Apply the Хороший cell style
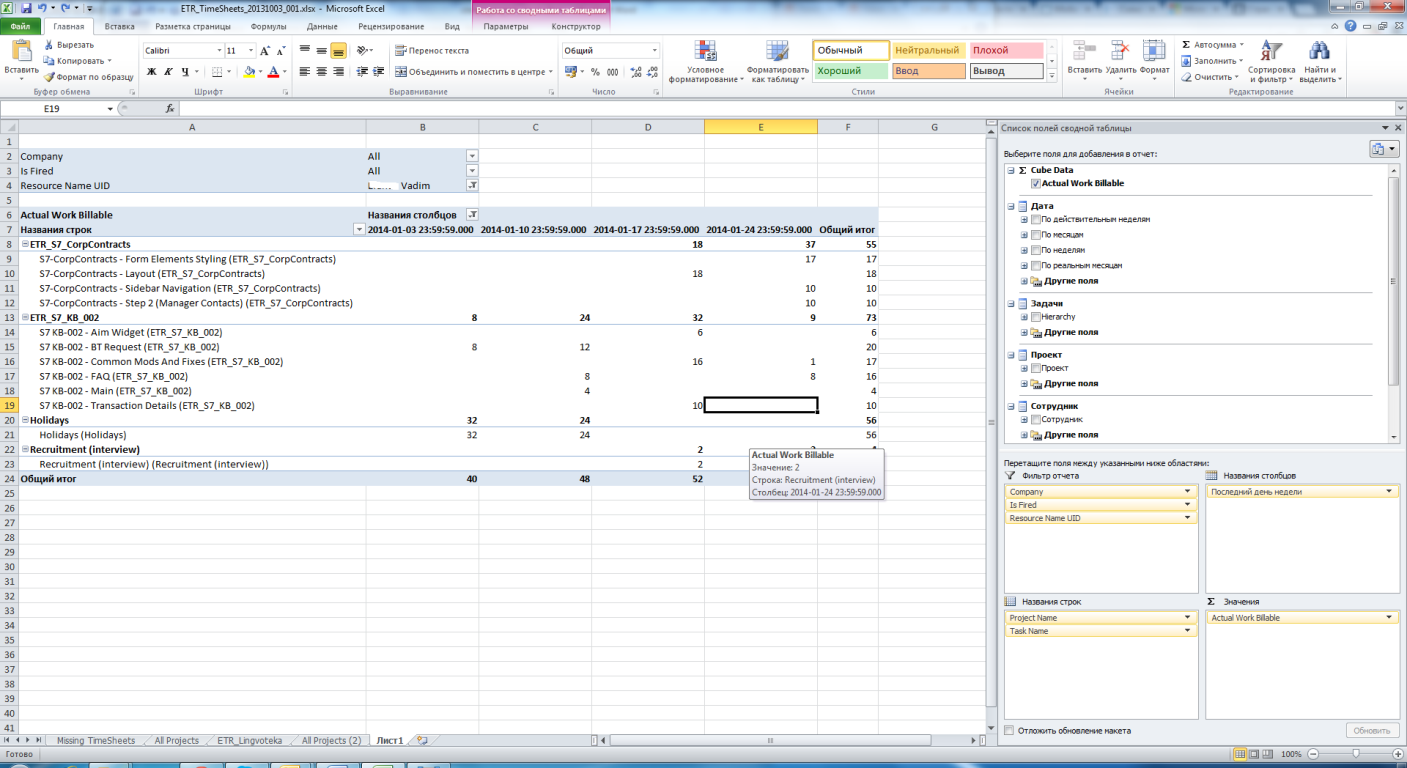1407x768 pixels. click(x=851, y=71)
